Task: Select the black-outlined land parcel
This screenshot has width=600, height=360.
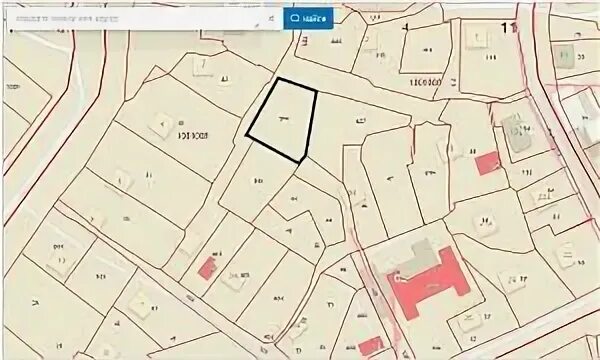Action: point(283,120)
